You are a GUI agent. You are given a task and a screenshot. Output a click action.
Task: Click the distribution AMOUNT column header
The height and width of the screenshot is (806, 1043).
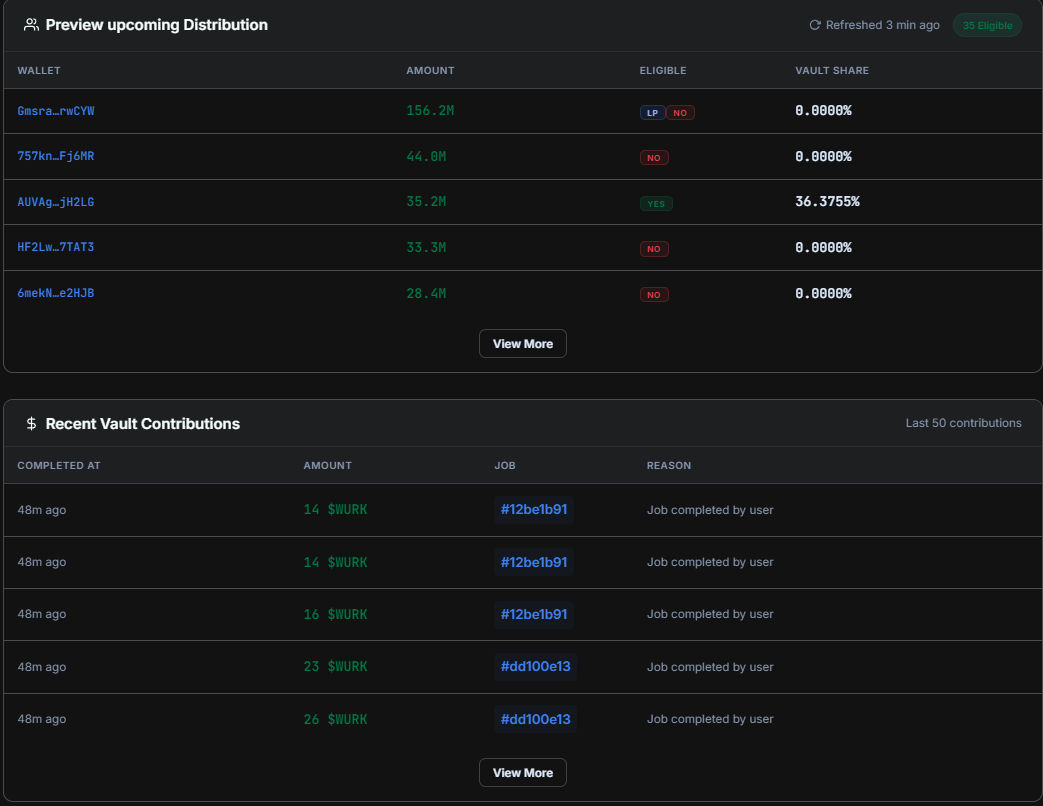point(430,70)
